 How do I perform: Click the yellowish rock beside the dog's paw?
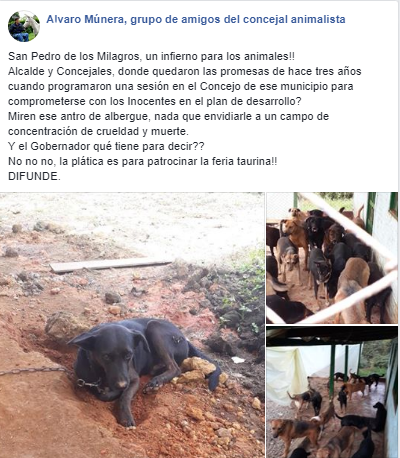(x=197, y=366)
